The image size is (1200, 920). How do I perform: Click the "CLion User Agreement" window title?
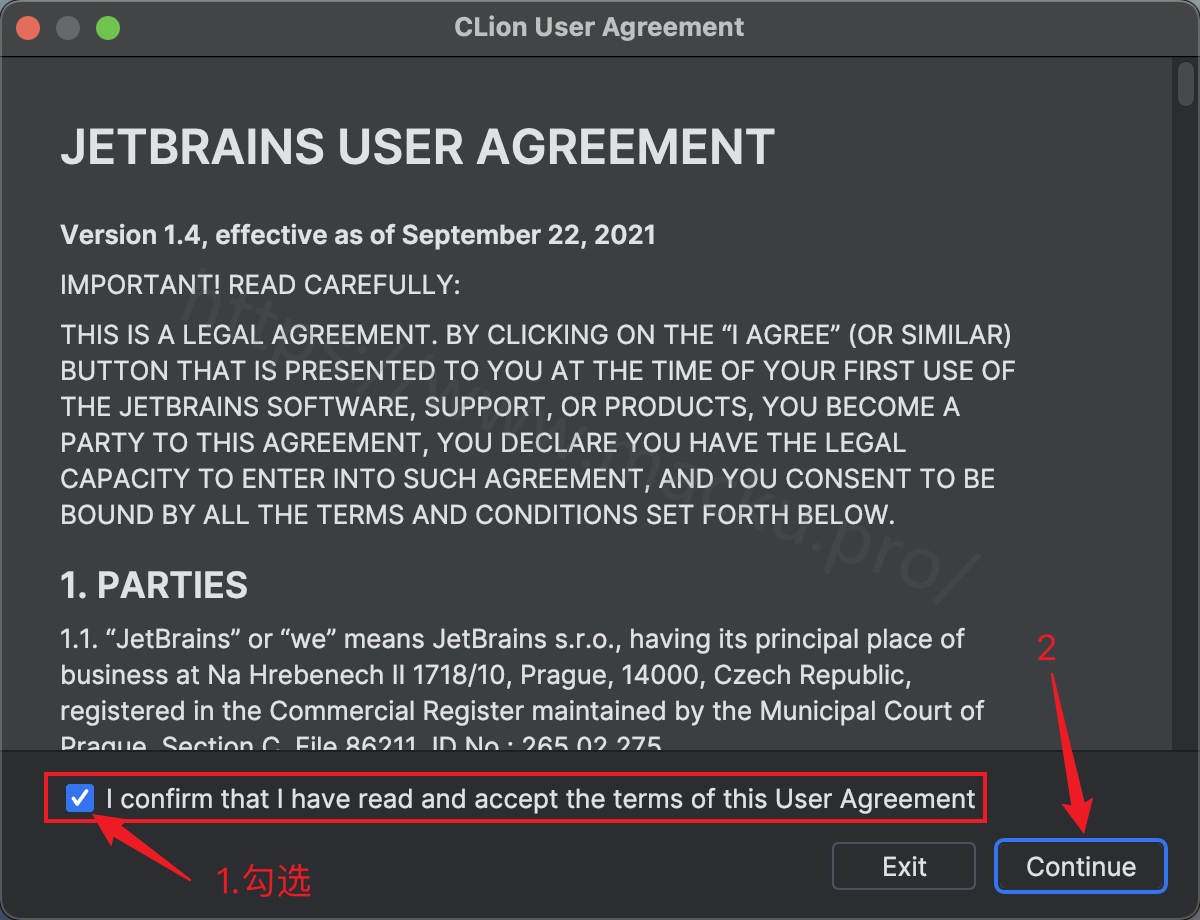(599, 27)
